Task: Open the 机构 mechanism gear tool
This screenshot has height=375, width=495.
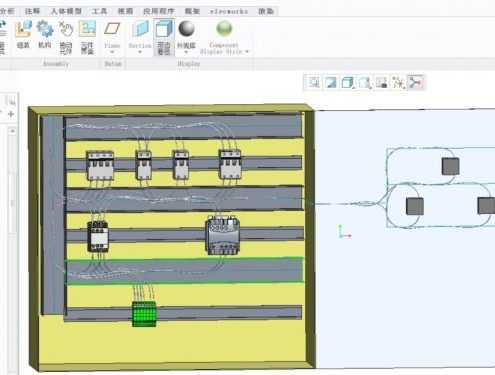Action: click(45, 34)
